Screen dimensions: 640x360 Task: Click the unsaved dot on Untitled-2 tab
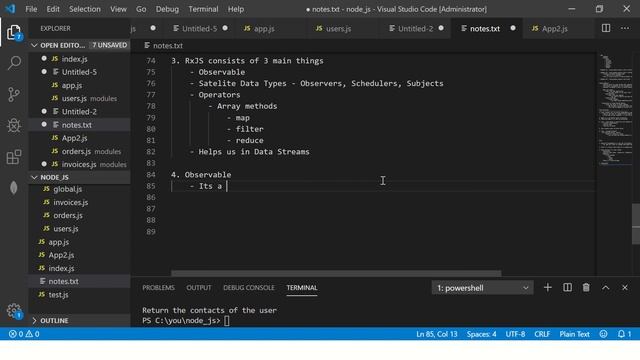click(441, 28)
